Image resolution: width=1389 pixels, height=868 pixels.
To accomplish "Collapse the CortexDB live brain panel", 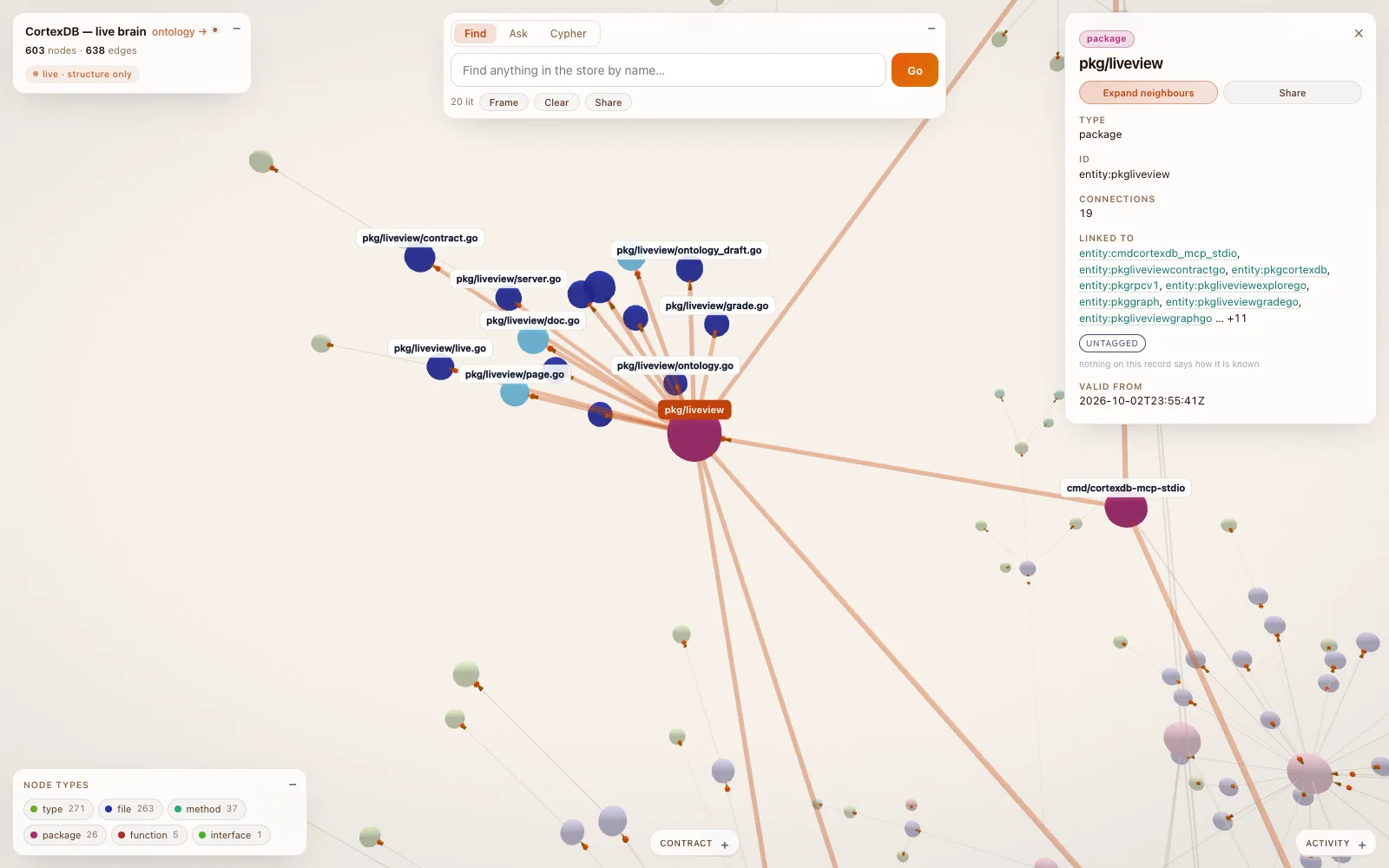I will [236, 29].
